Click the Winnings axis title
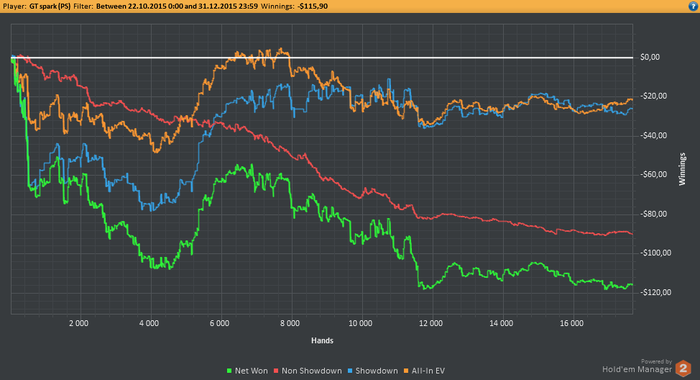 click(x=682, y=169)
